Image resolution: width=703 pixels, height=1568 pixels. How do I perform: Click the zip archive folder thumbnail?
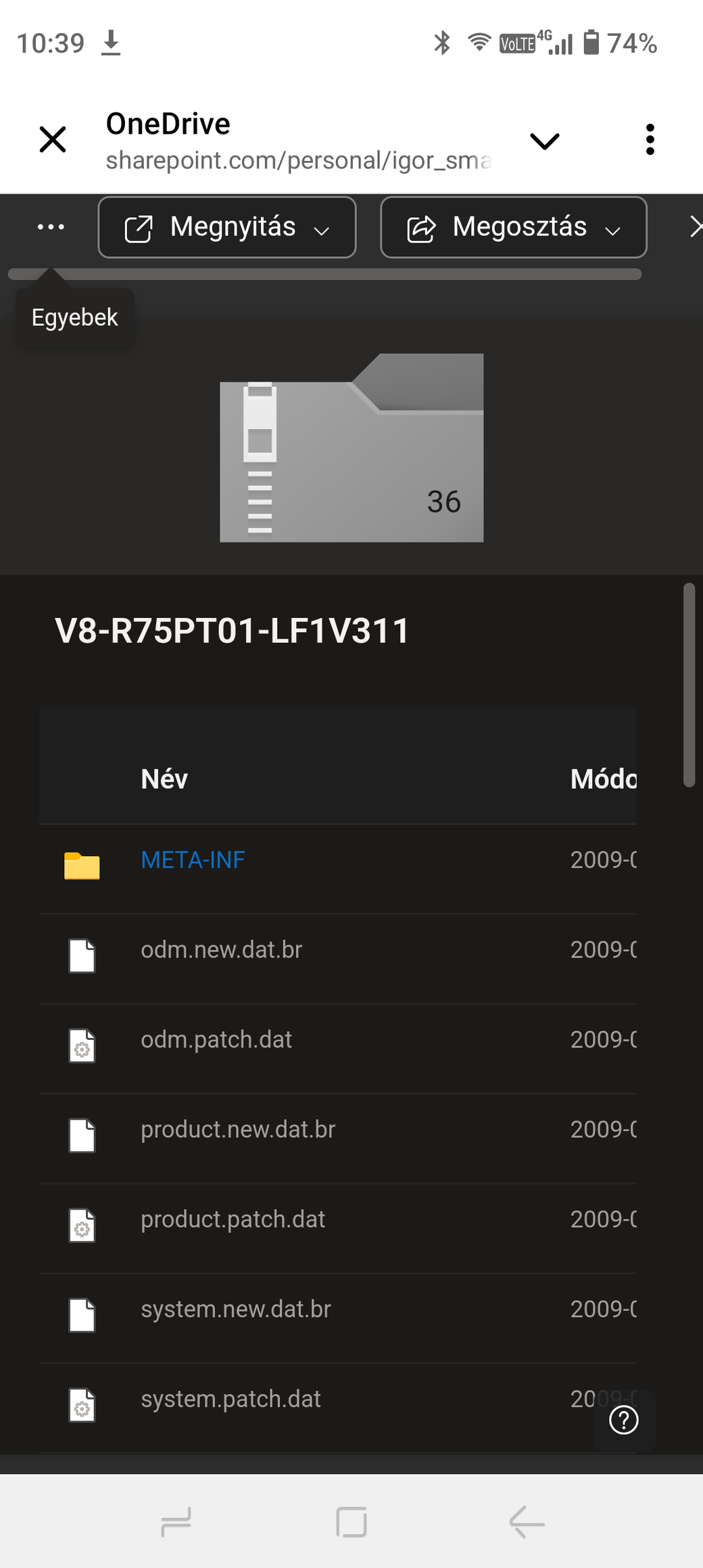(351, 448)
